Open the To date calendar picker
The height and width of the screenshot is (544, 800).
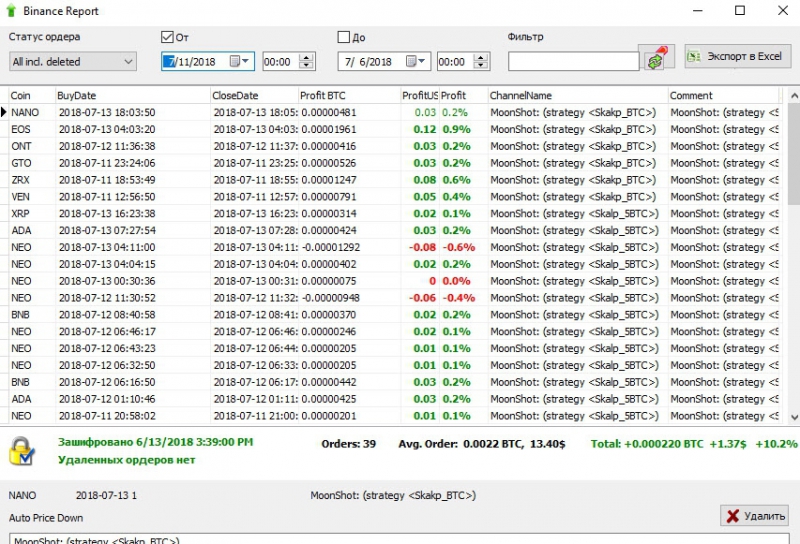click(416, 61)
